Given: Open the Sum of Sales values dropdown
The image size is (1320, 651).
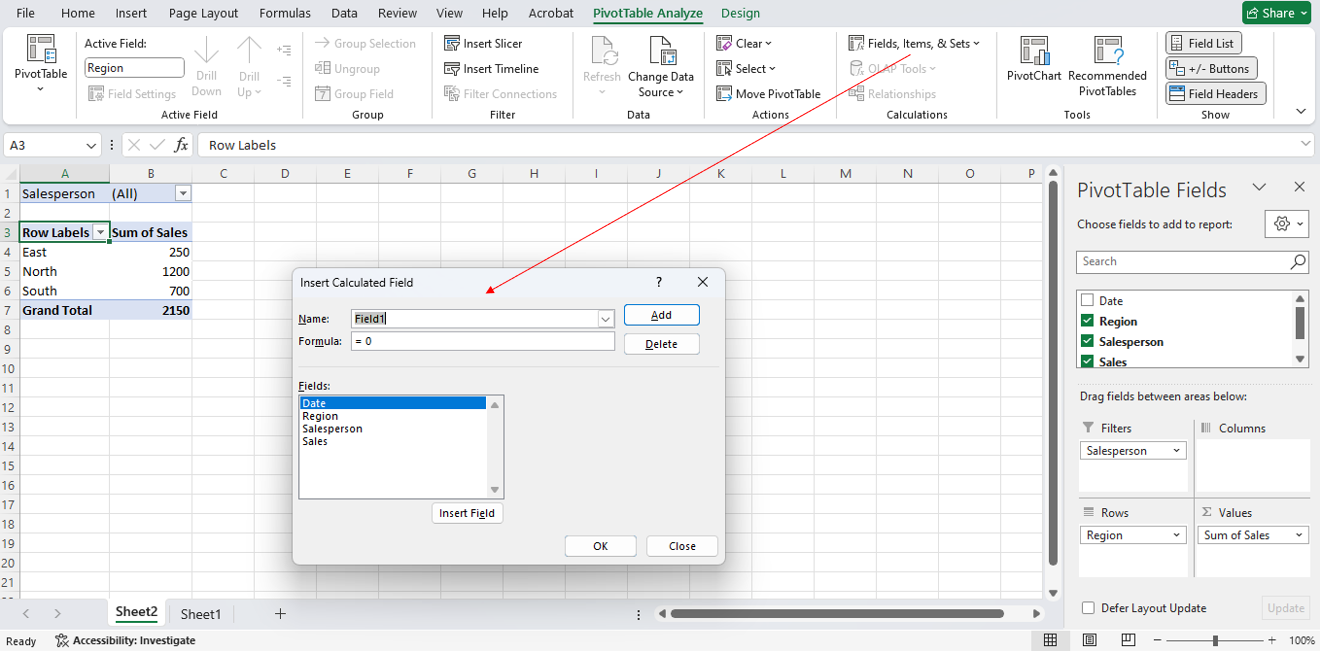Looking at the screenshot, I should tap(1298, 534).
